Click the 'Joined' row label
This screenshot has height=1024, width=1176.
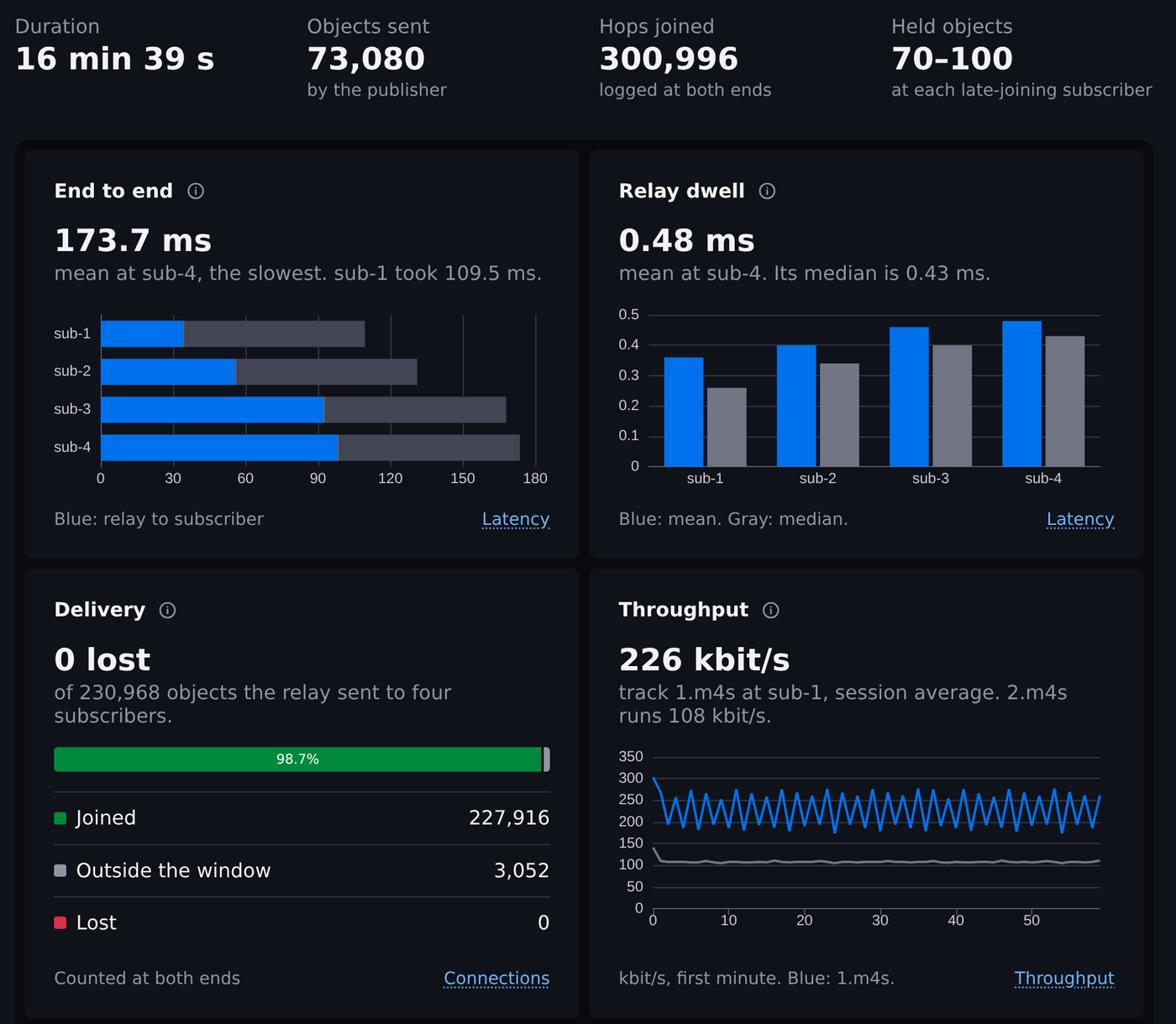(106, 818)
